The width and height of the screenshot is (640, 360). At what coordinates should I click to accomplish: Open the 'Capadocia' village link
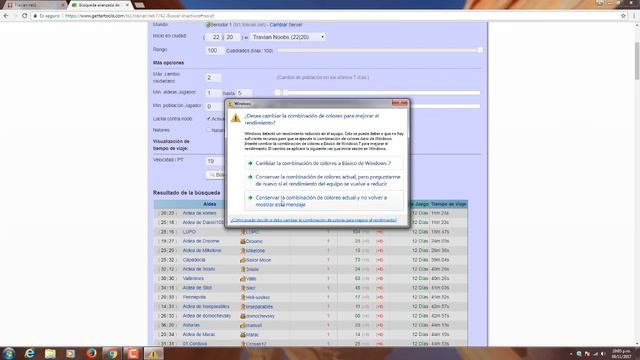pyautogui.click(x=194, y=260)
